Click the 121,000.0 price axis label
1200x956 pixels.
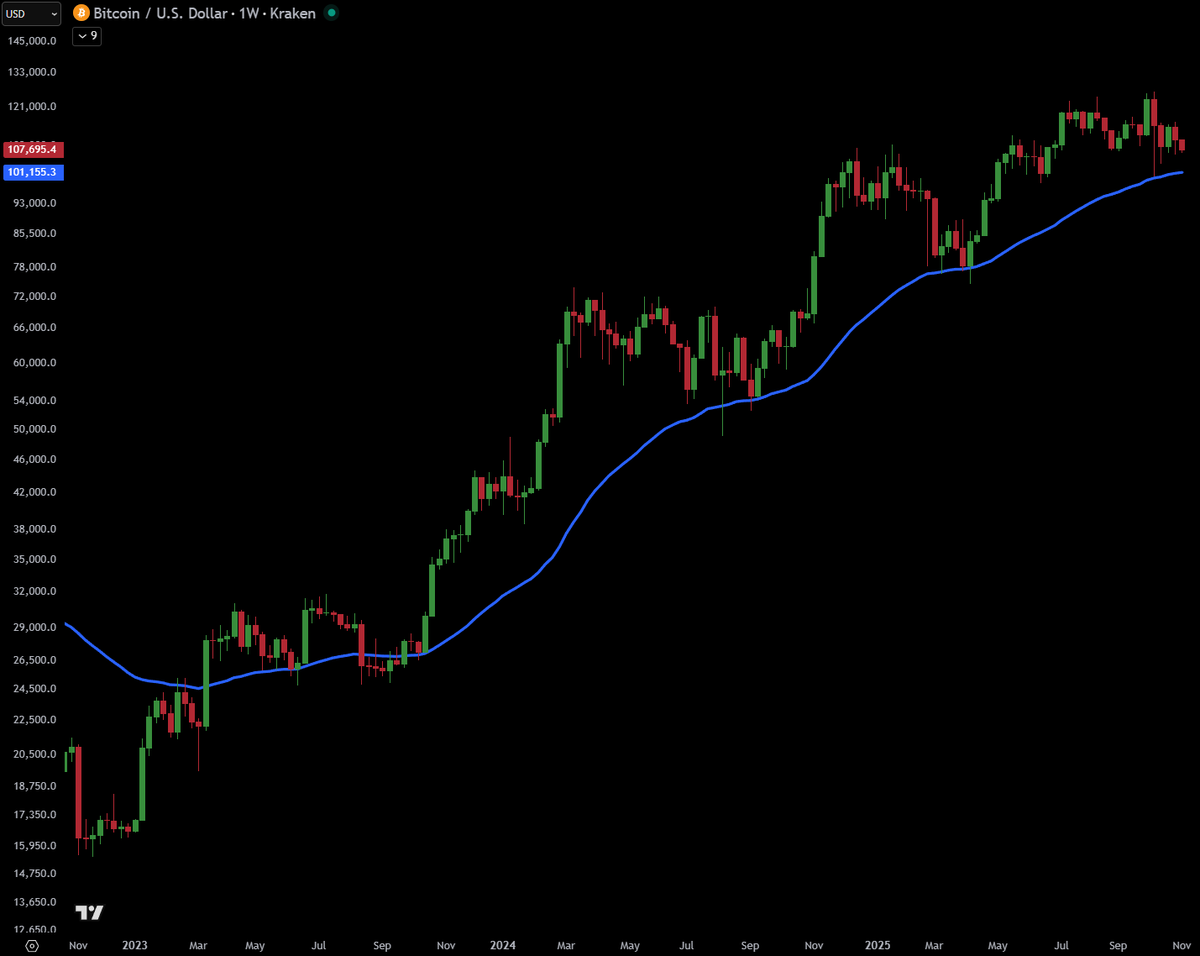coord(32,107)
